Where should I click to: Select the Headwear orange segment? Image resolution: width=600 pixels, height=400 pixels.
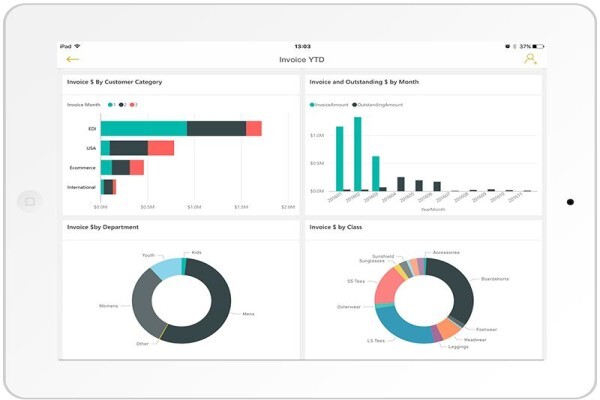[x=448, y=328]
